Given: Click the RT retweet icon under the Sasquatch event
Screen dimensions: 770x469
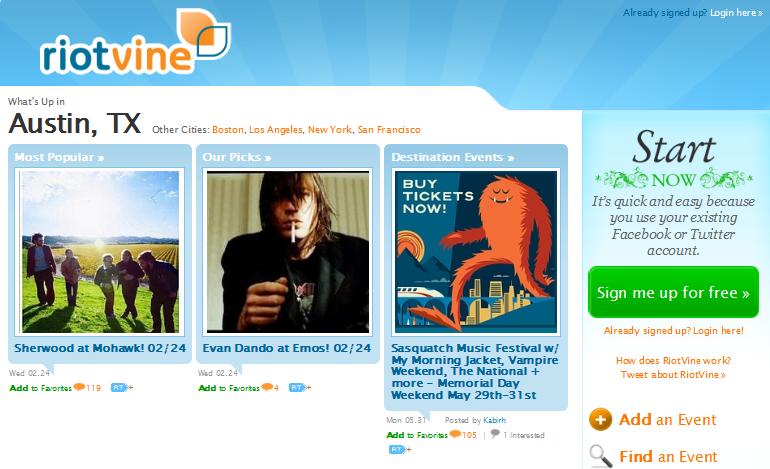Looking at the screenshot, I should [399, 449].
